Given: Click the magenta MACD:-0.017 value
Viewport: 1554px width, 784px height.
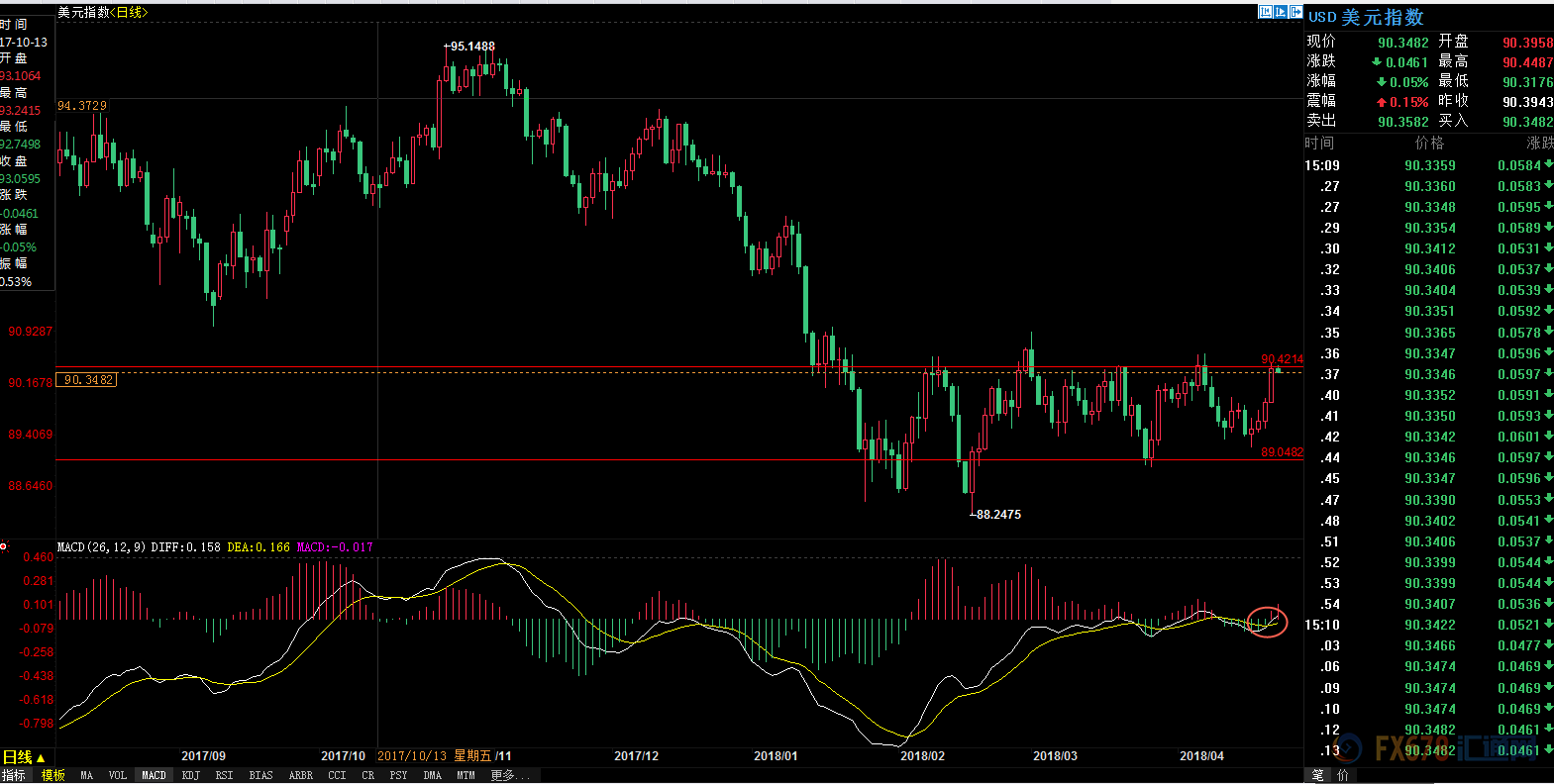Looking at the screenshot, I should coord(335,547).
